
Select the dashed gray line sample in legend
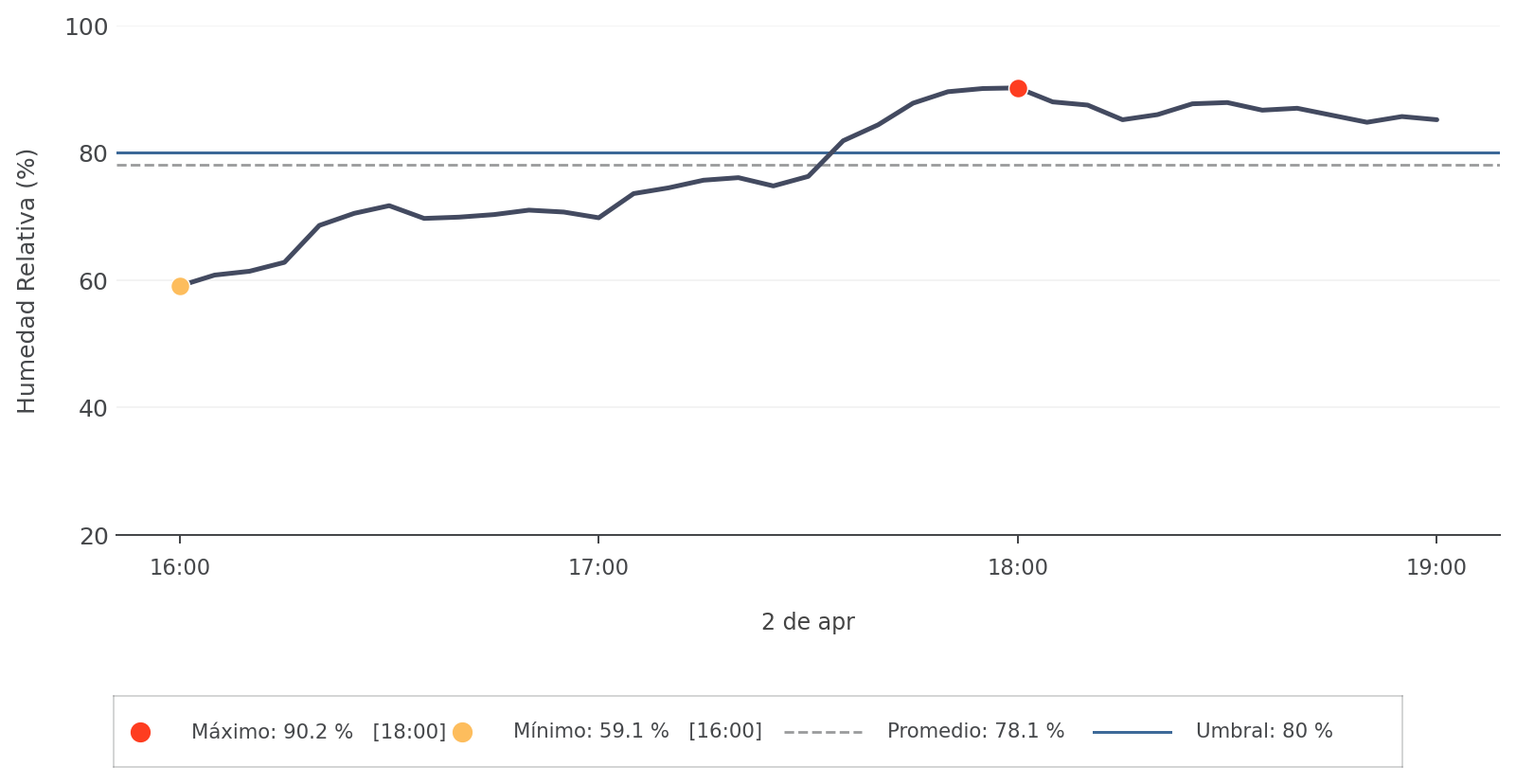pos(823,732)
